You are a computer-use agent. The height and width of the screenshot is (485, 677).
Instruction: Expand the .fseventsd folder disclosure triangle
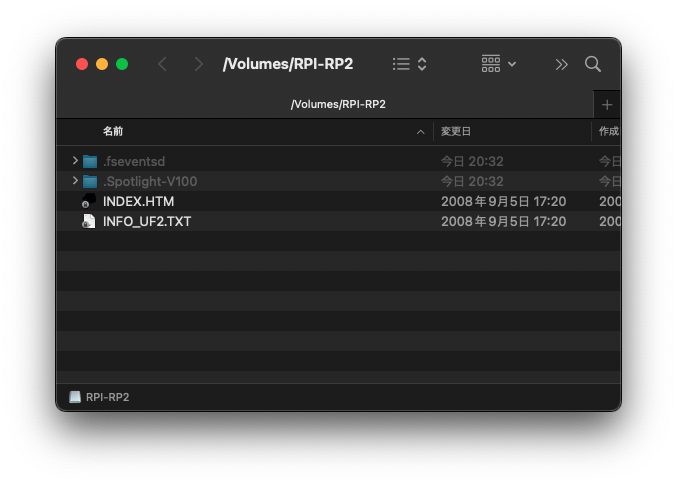tap(75, 161)
